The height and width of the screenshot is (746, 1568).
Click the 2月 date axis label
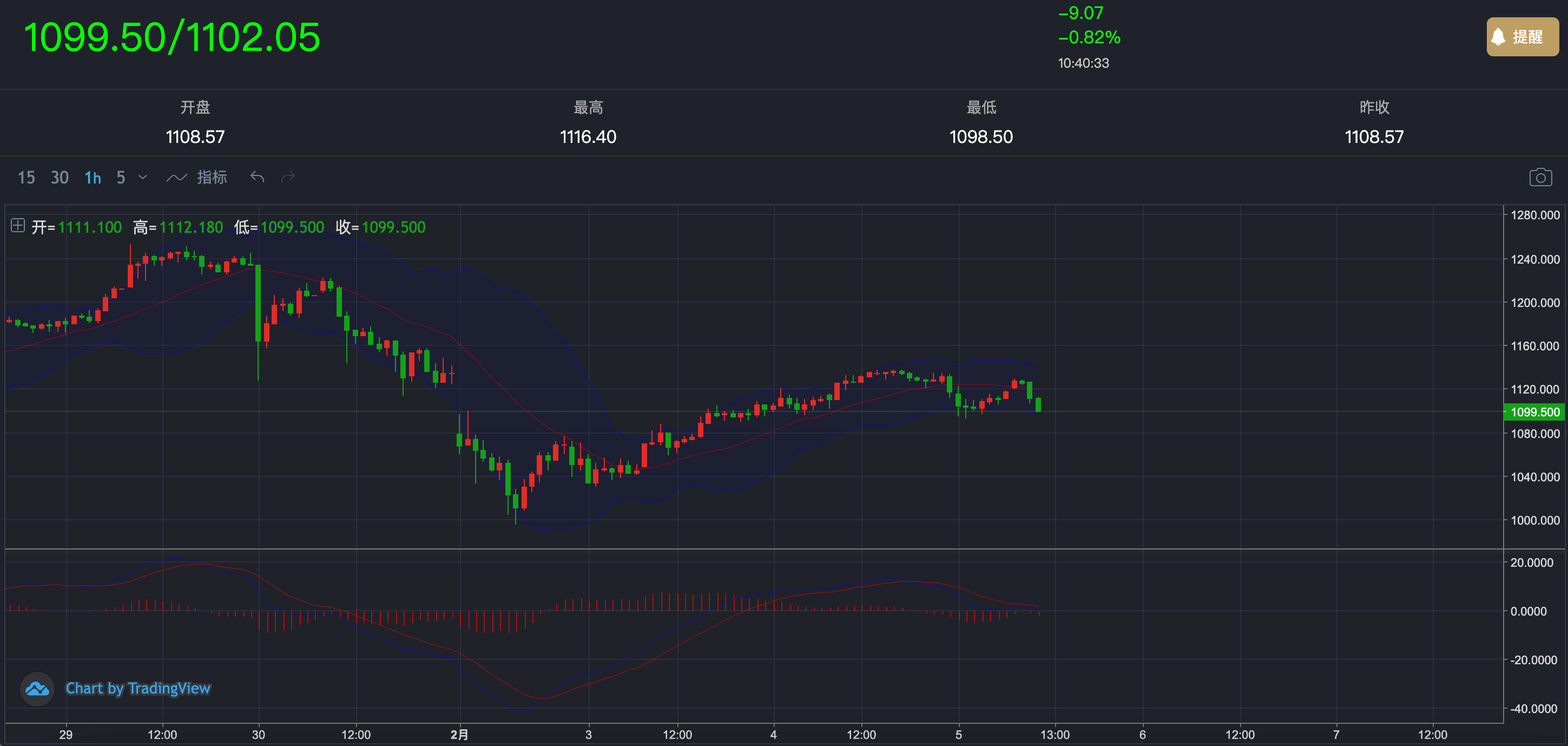[459, 735]
